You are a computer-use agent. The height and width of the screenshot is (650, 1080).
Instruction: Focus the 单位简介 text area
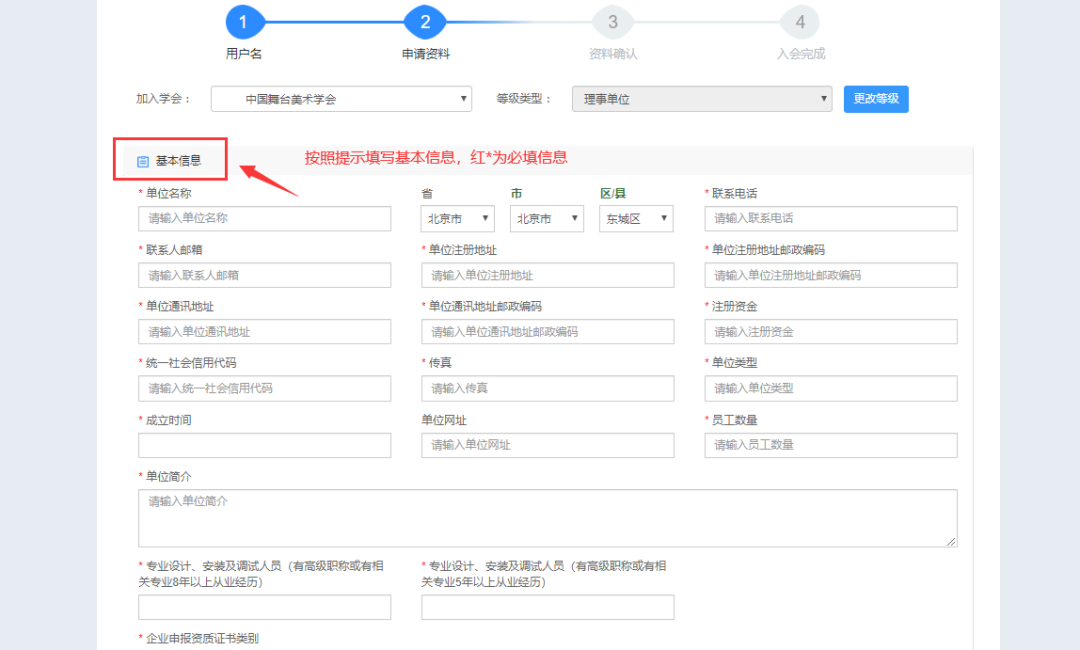click(547, 518)
